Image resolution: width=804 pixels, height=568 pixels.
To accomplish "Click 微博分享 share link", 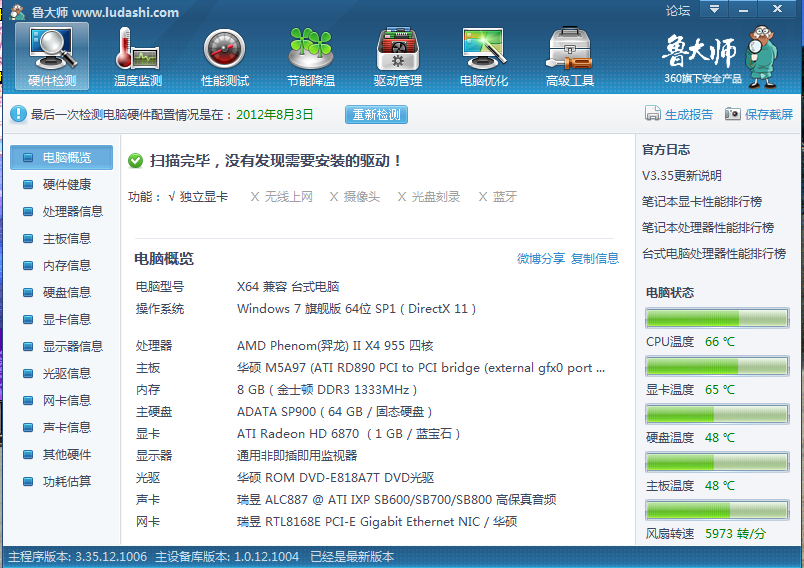I will click(x=541, y=258).
